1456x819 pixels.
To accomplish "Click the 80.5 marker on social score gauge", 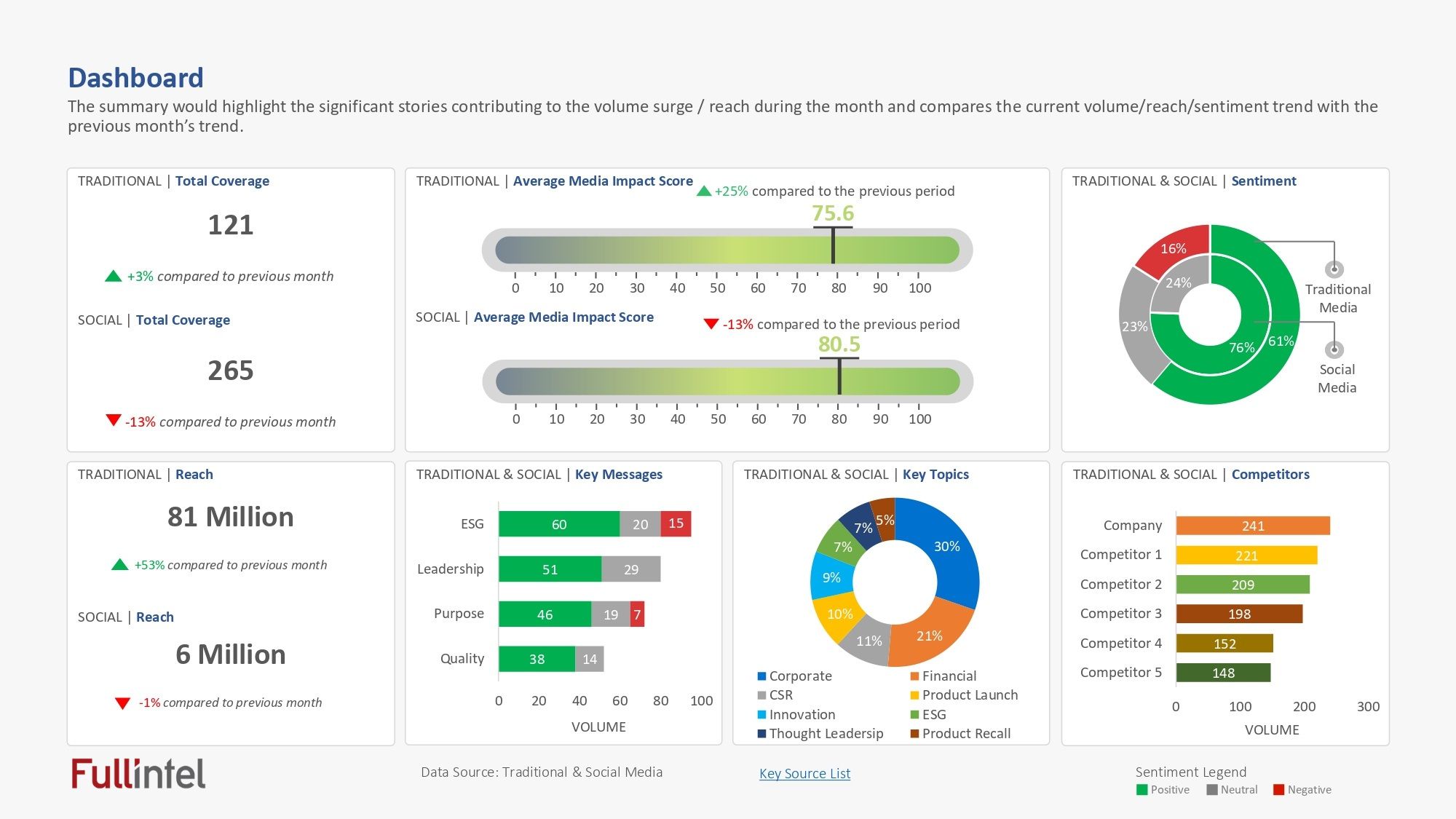I will tap(839, 376).
